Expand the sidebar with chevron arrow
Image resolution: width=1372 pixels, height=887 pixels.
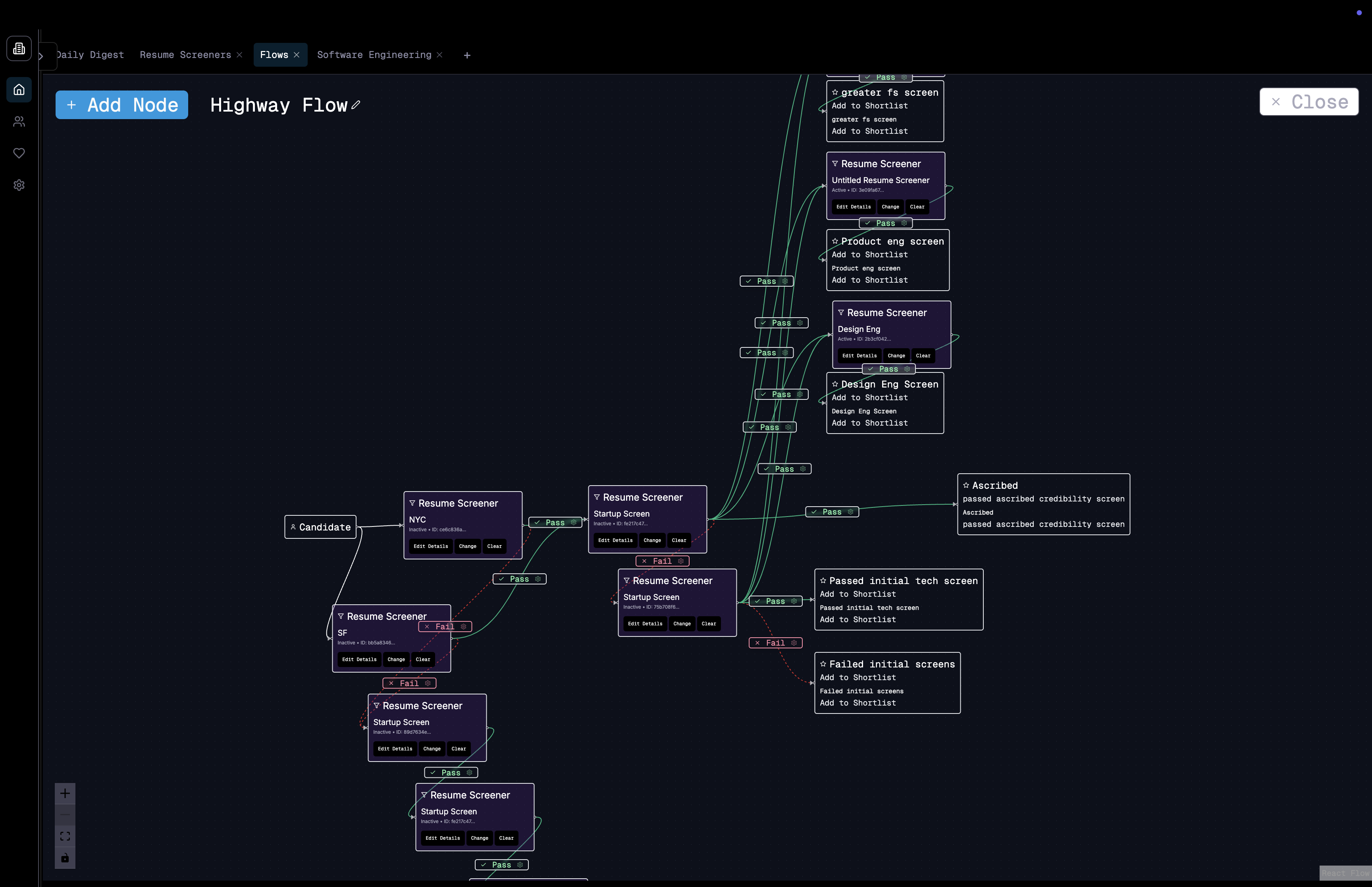click(x=41, y=56)
